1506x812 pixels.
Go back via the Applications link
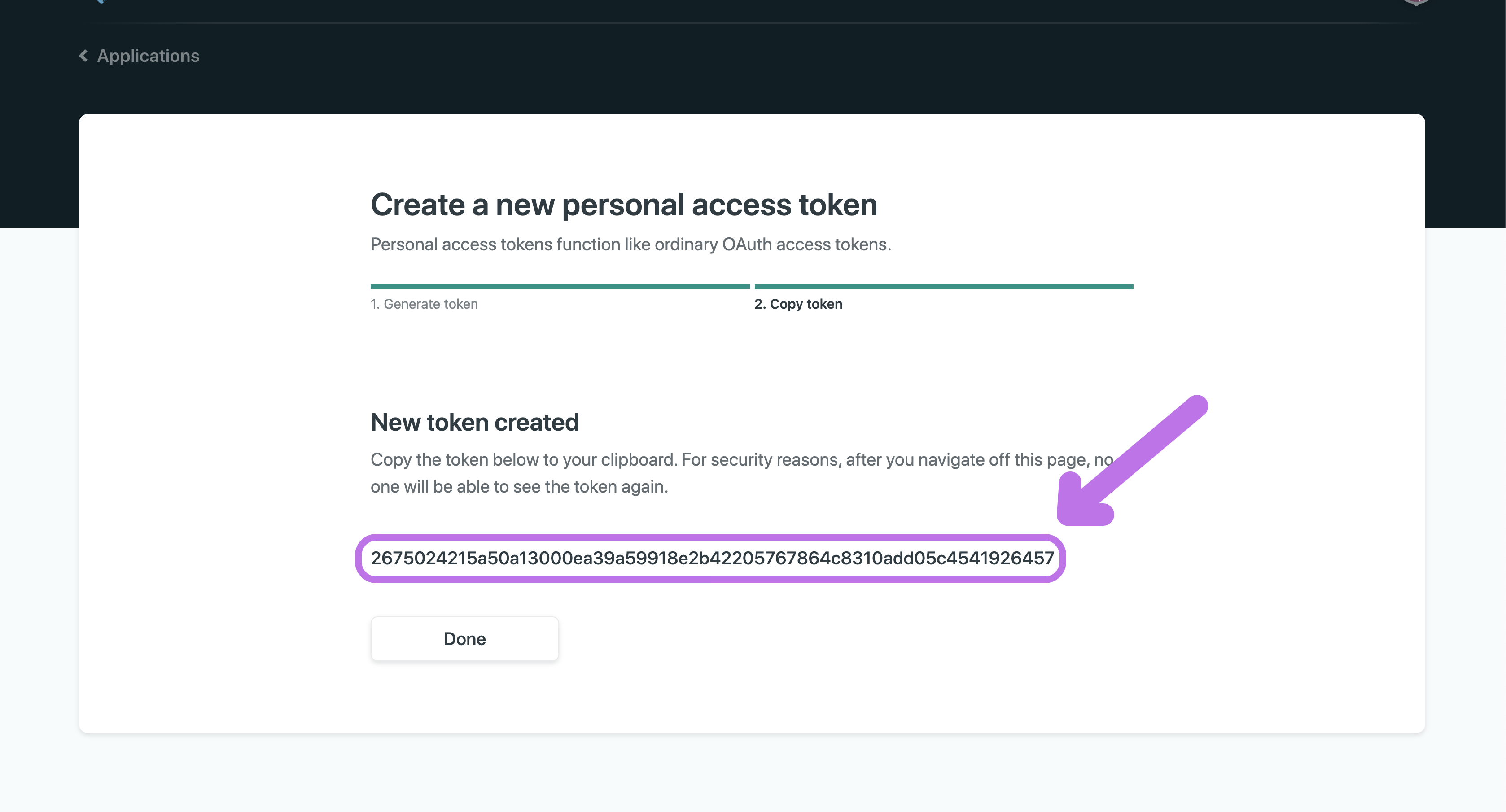(148, 56)
